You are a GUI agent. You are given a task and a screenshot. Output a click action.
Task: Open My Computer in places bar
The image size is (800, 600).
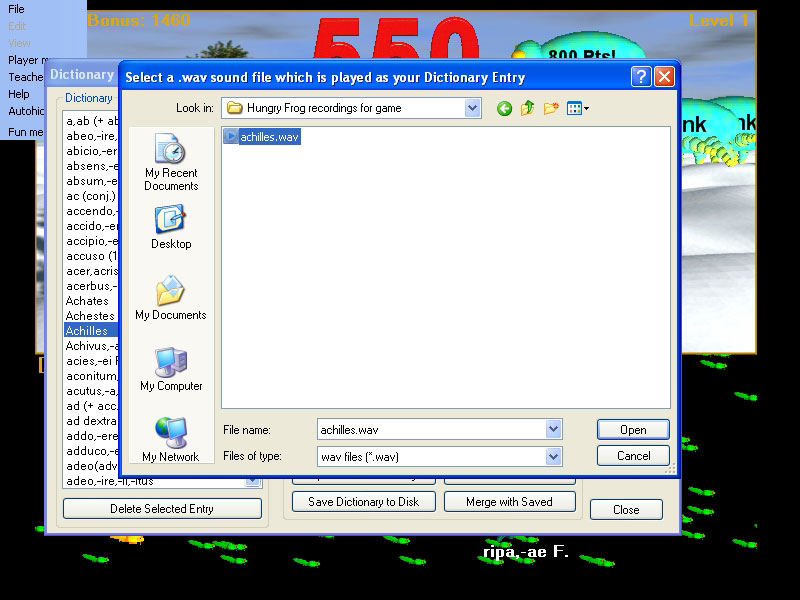point(171,369)
